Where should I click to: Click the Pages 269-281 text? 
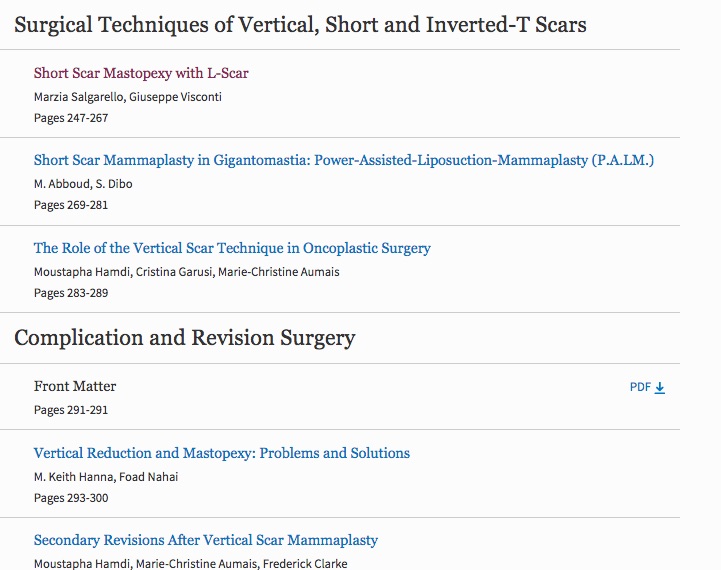71,205
